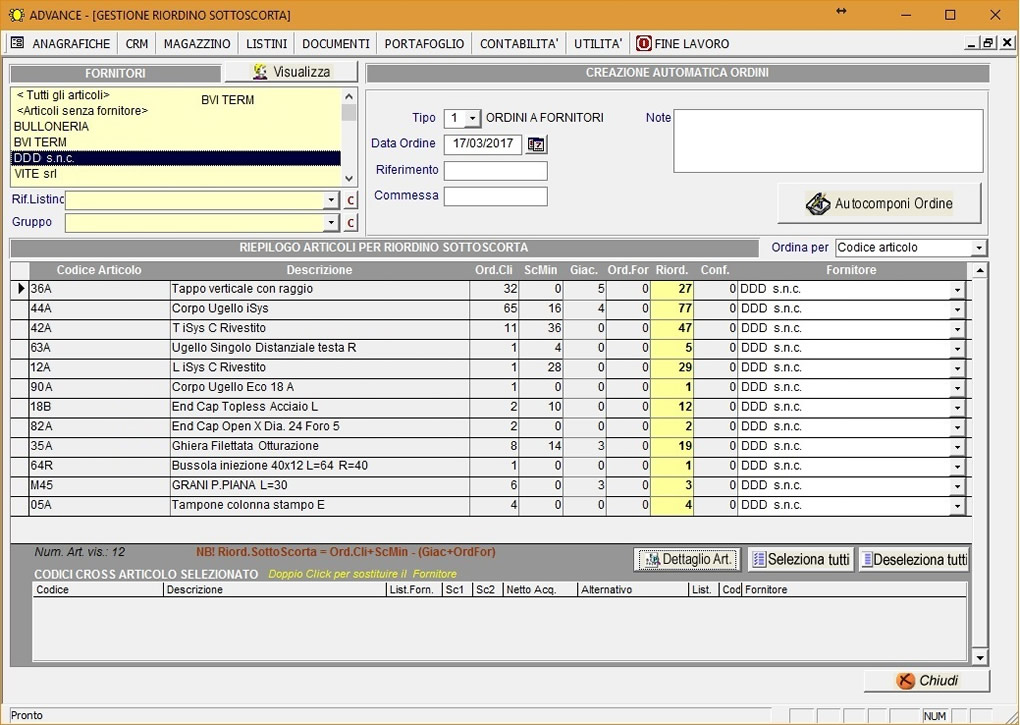Select '<Articoli senza fornitore>' entry
This screenshot has height=725, width=1020.
pos(82,111)
